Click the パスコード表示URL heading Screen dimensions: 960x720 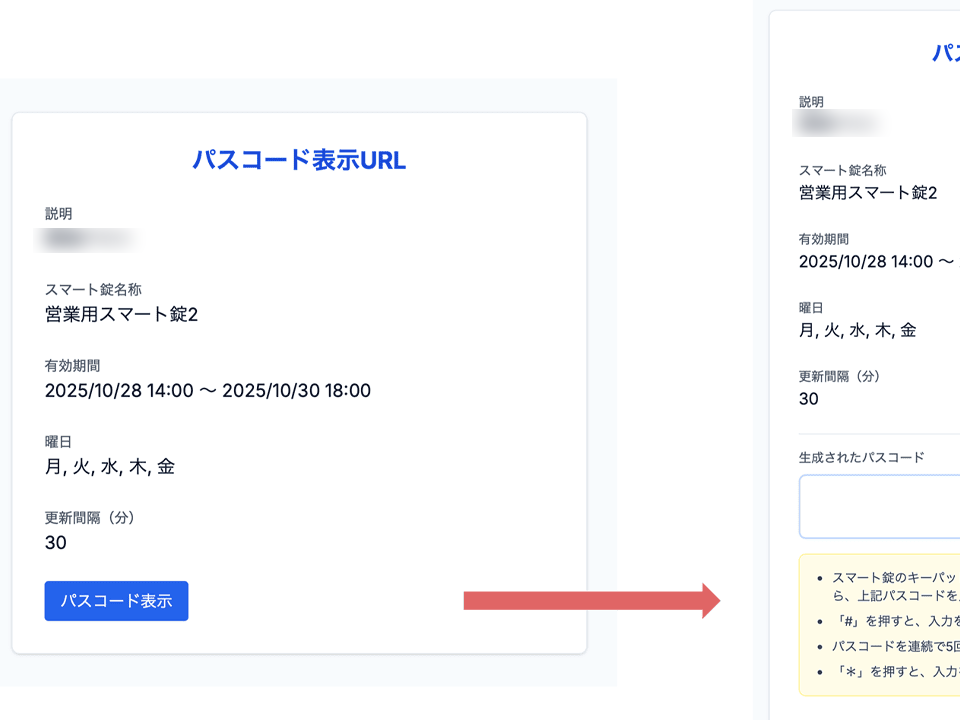(x=299, y=160)
